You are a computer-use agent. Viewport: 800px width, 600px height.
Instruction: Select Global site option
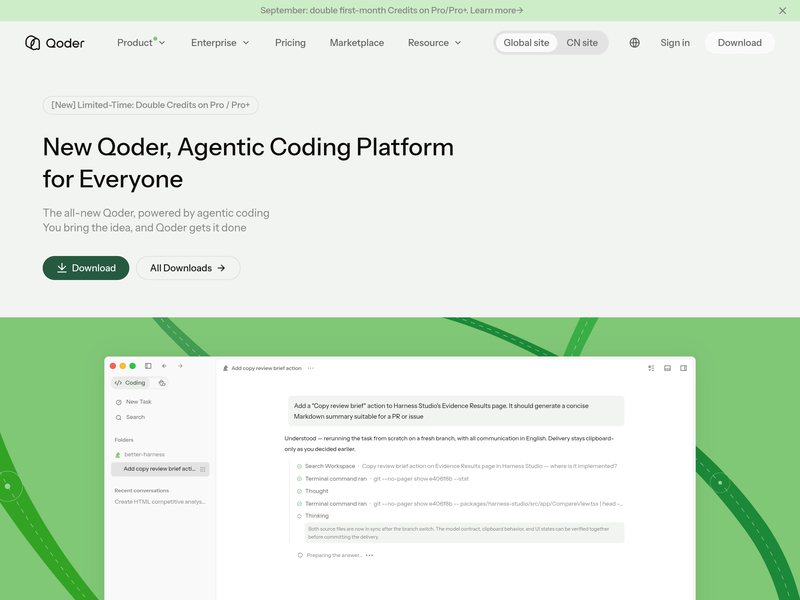526,43
